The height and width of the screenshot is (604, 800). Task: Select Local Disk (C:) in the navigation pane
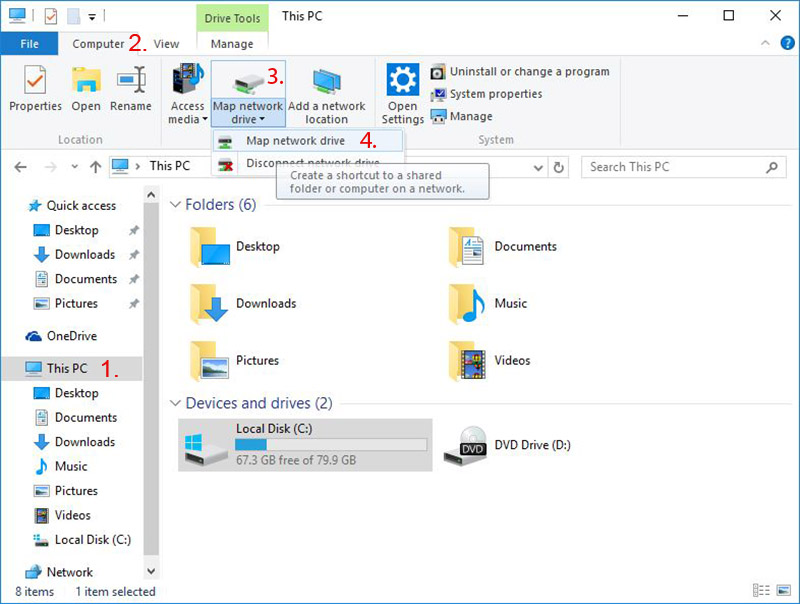click(x=82, y=540)
